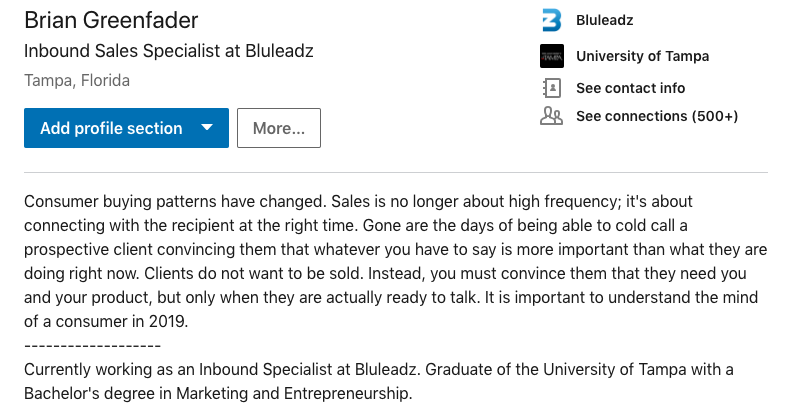Click the contact info address book icon
The height and width of the screenshot is (419, 789).
point(551,88)
